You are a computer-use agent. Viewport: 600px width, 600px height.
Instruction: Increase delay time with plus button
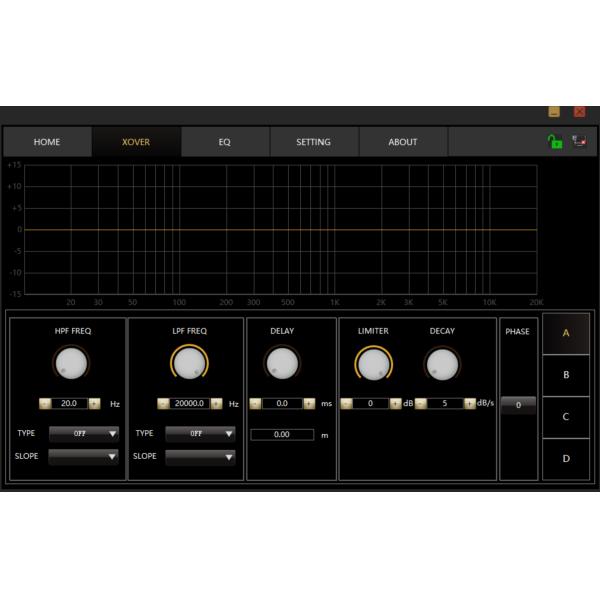(309, 404)
